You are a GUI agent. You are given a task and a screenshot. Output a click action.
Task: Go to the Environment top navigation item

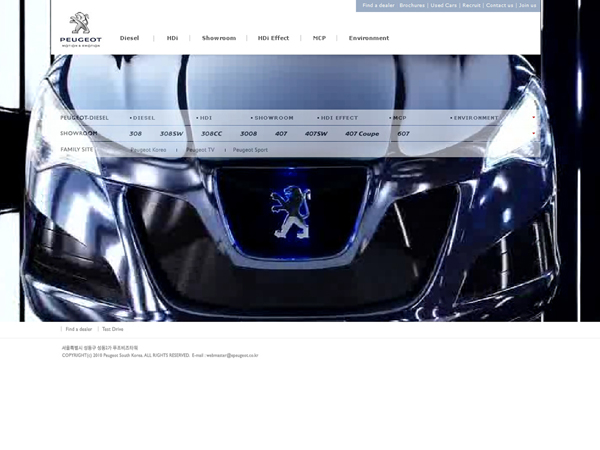pyautogui.click(x=369, y=38)
